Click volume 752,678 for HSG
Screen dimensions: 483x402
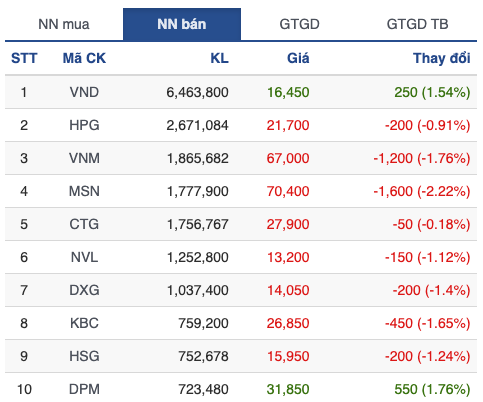point(203,356)
